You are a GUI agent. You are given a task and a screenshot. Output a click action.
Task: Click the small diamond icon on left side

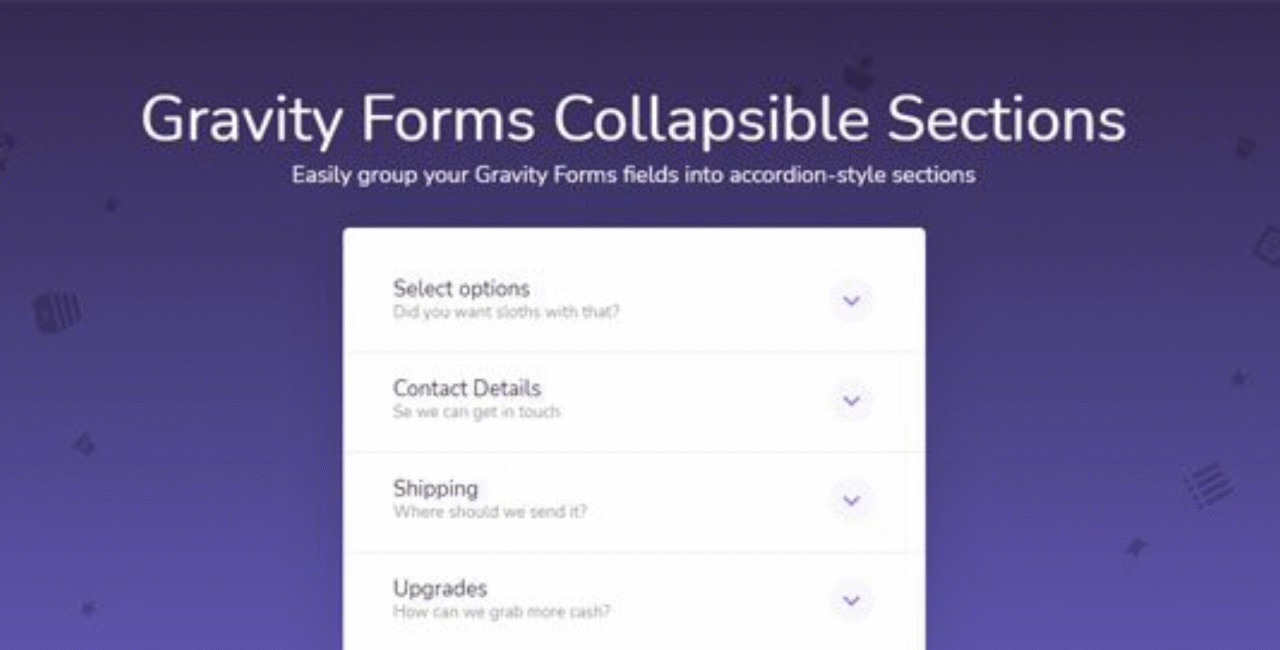coord(84,444)
